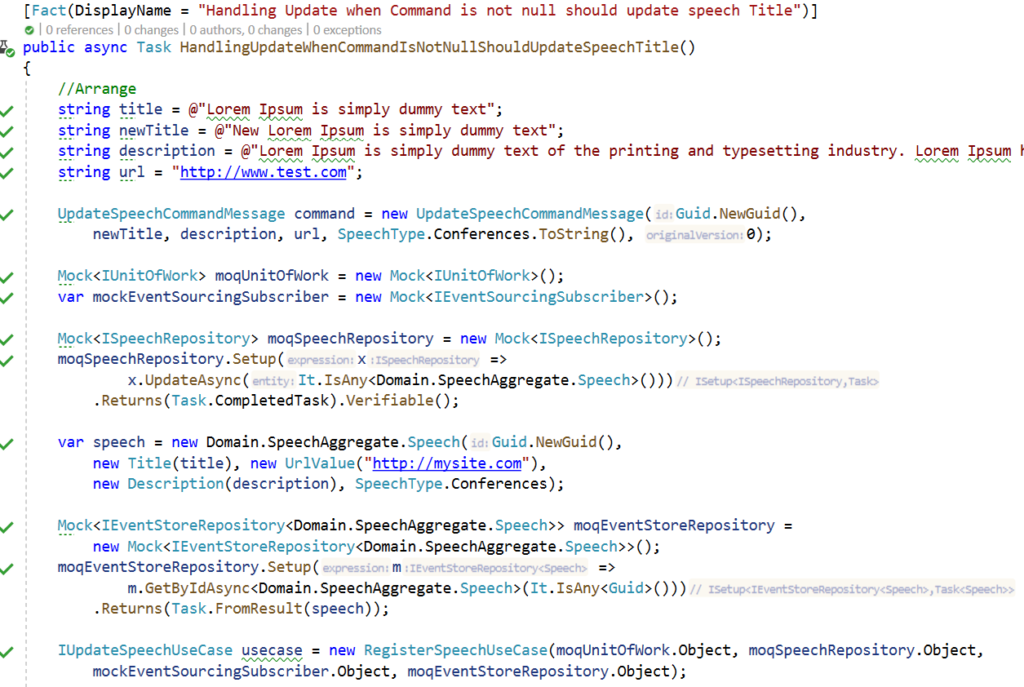Image resolution: width=1024 pixels, height=687 pixels.
Task: Place cursor in the HandlingUpdateWhenCommandIsNotNullShouldUpdateSpeechTitle method name
Action: coord(430,47)
